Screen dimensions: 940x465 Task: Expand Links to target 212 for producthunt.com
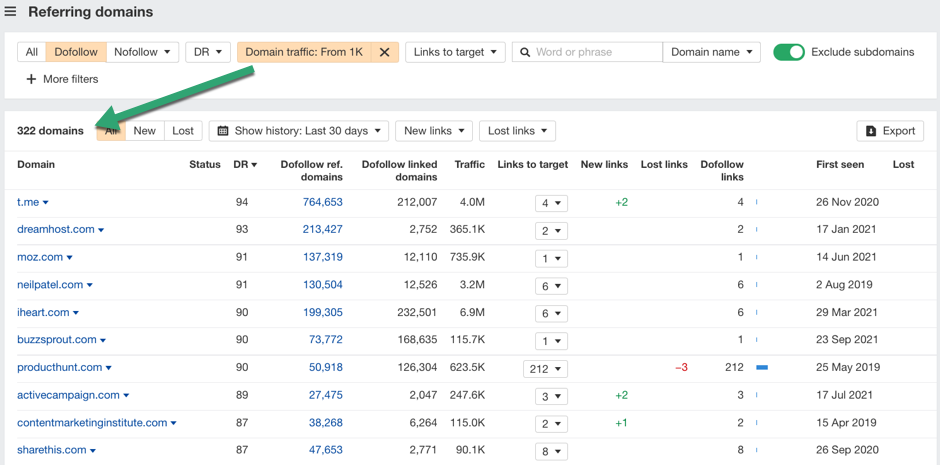click(545, 369)
